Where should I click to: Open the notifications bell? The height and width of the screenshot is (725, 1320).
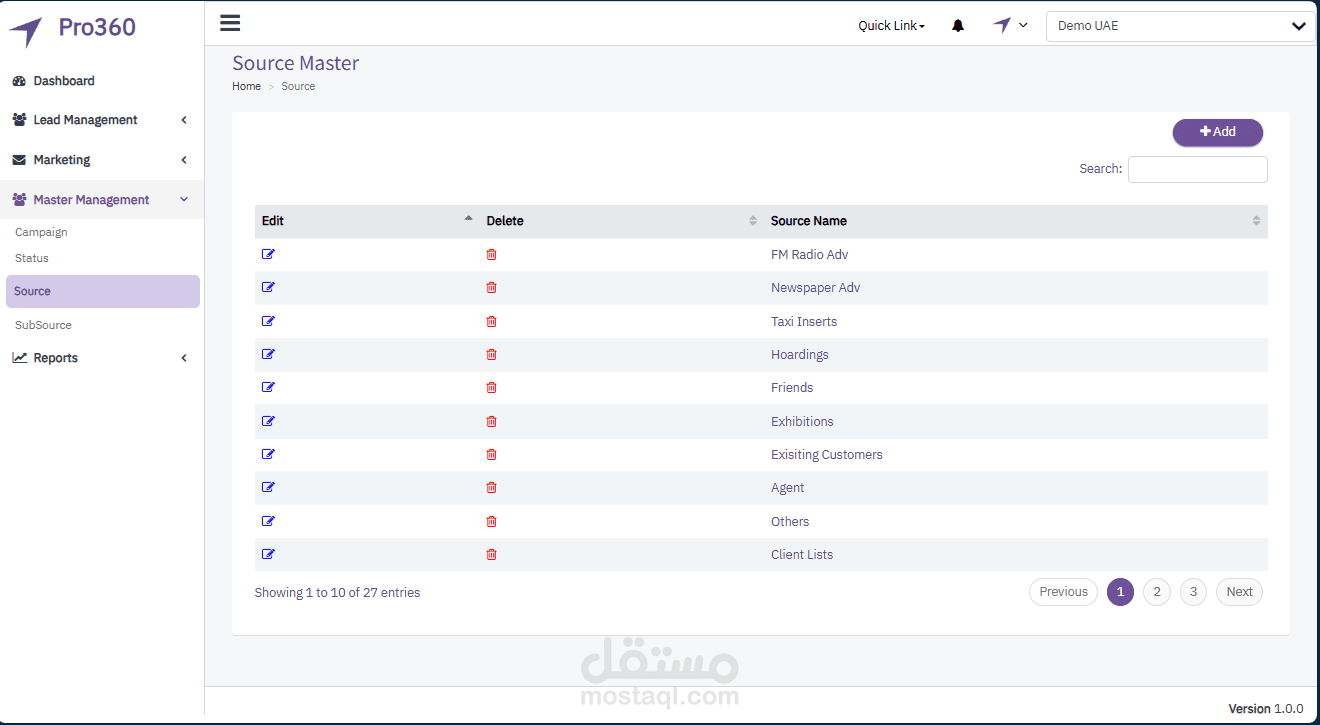pos(958,26)
